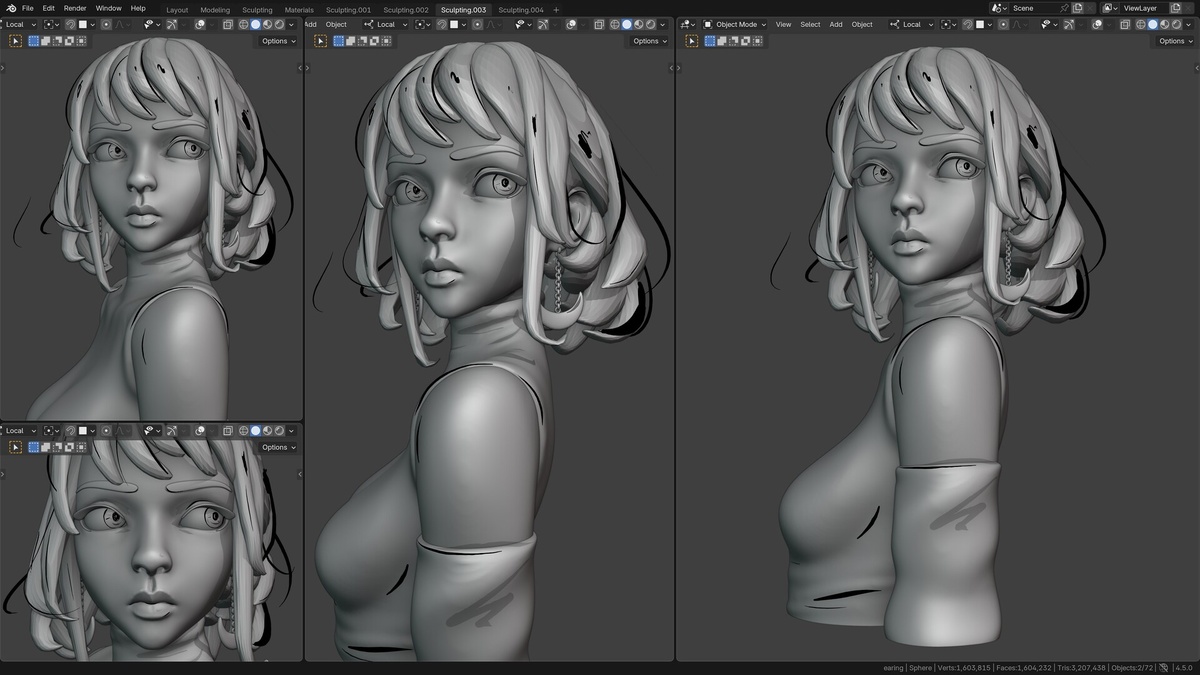Toggle overlays in middle viewport

pyautogui.click(x=571, y=24)
